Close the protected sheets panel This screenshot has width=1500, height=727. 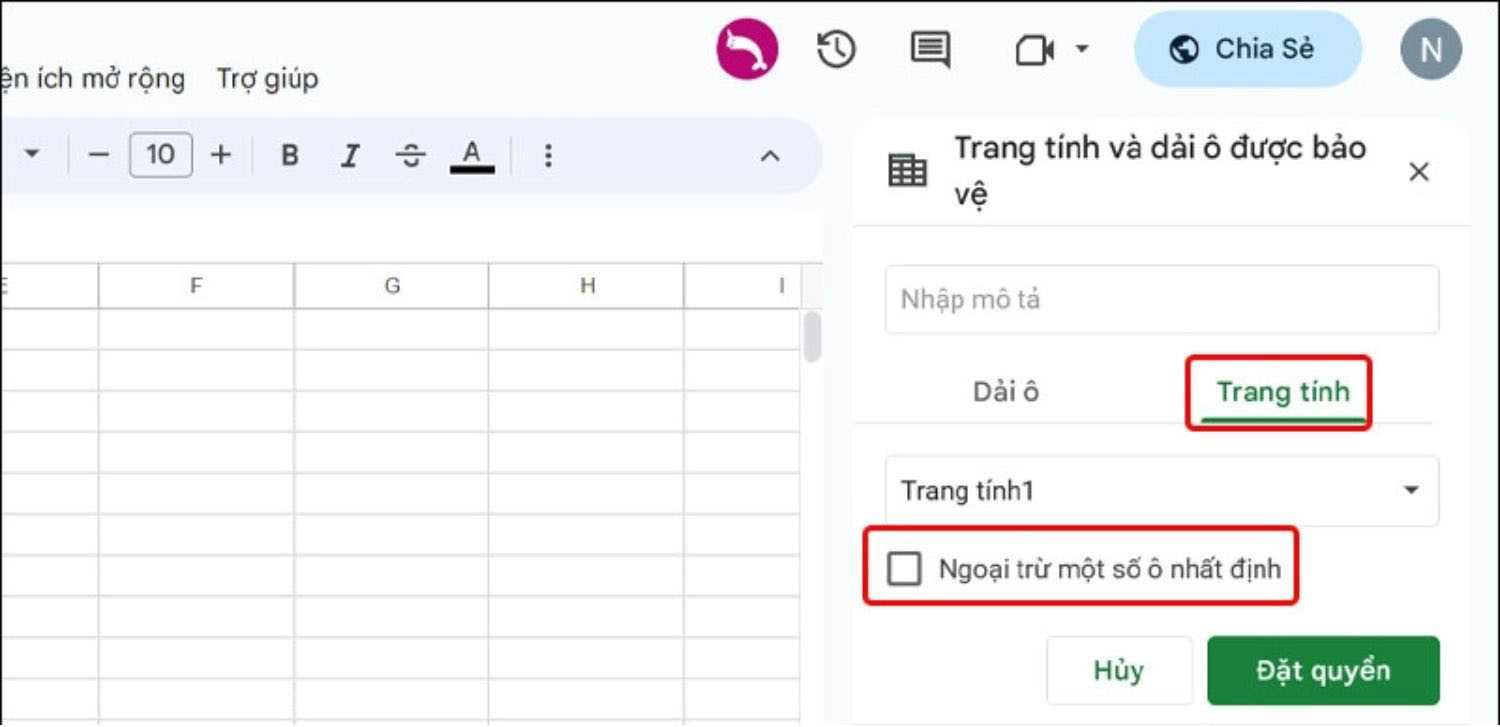pos(1418,172)
